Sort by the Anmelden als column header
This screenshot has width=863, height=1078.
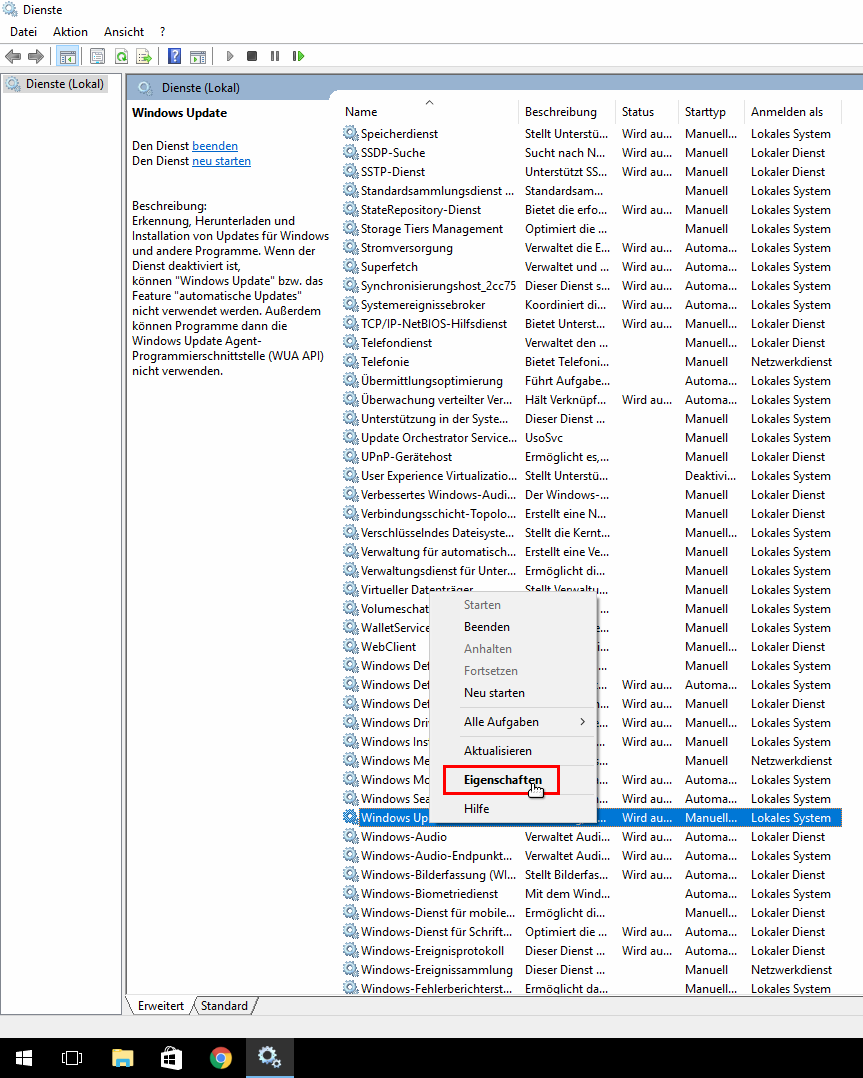tap(794, 111)
